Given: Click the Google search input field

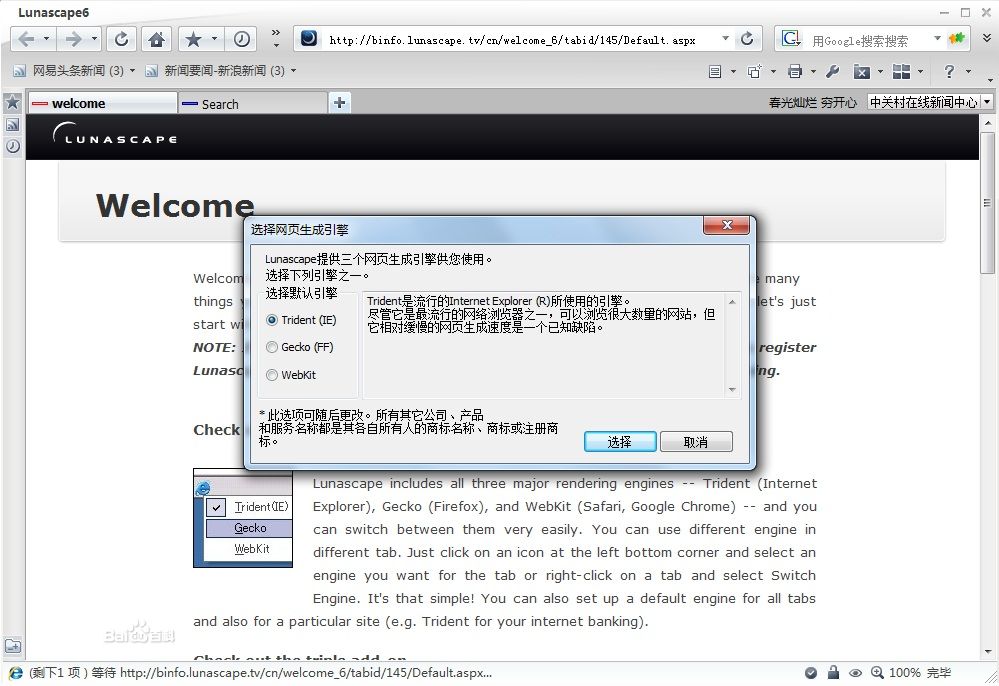Looking at the screenshot, I should 868,40.
